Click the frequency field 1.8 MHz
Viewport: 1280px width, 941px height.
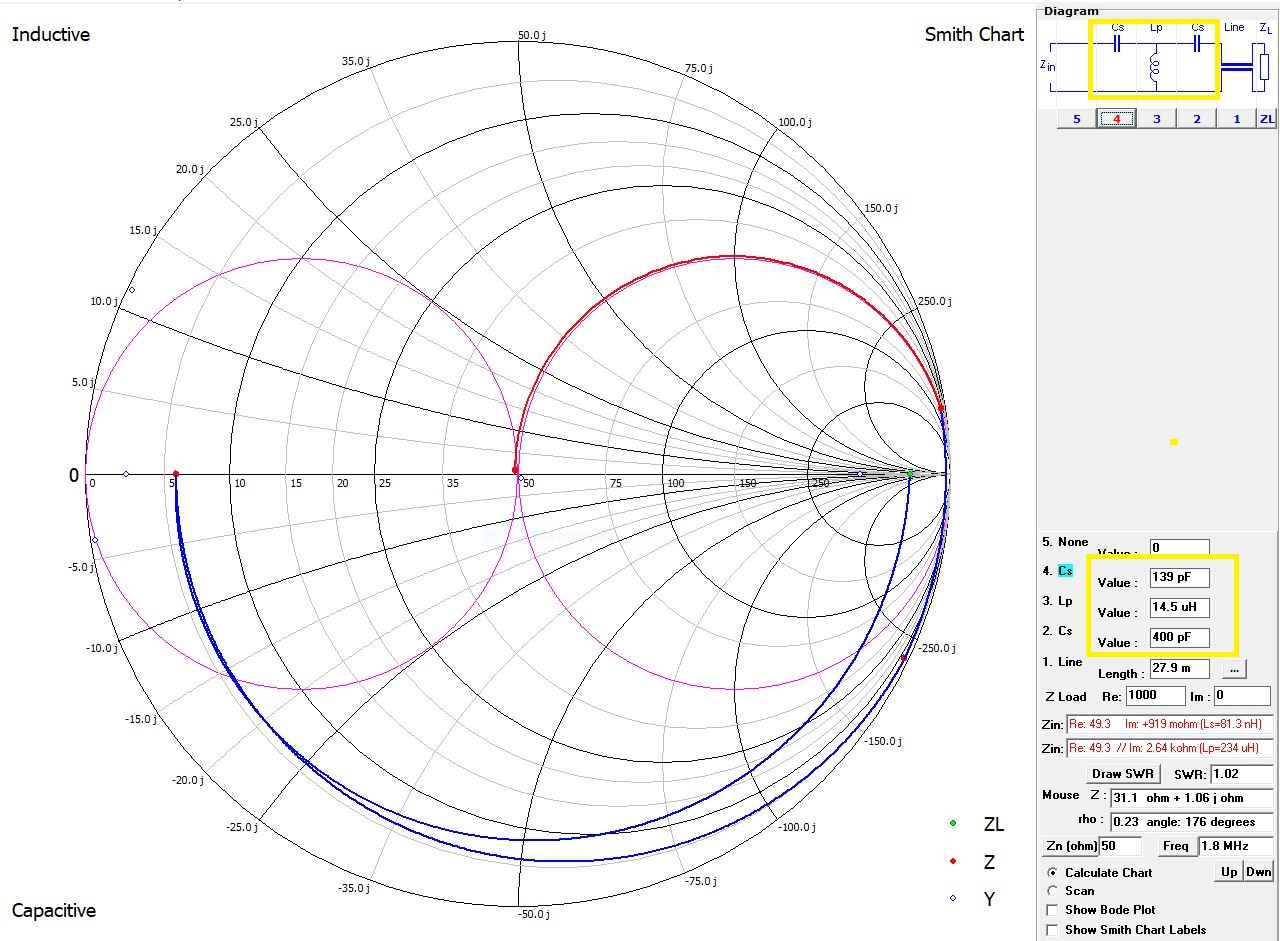pyautogui.click(x=1236, y=846)
